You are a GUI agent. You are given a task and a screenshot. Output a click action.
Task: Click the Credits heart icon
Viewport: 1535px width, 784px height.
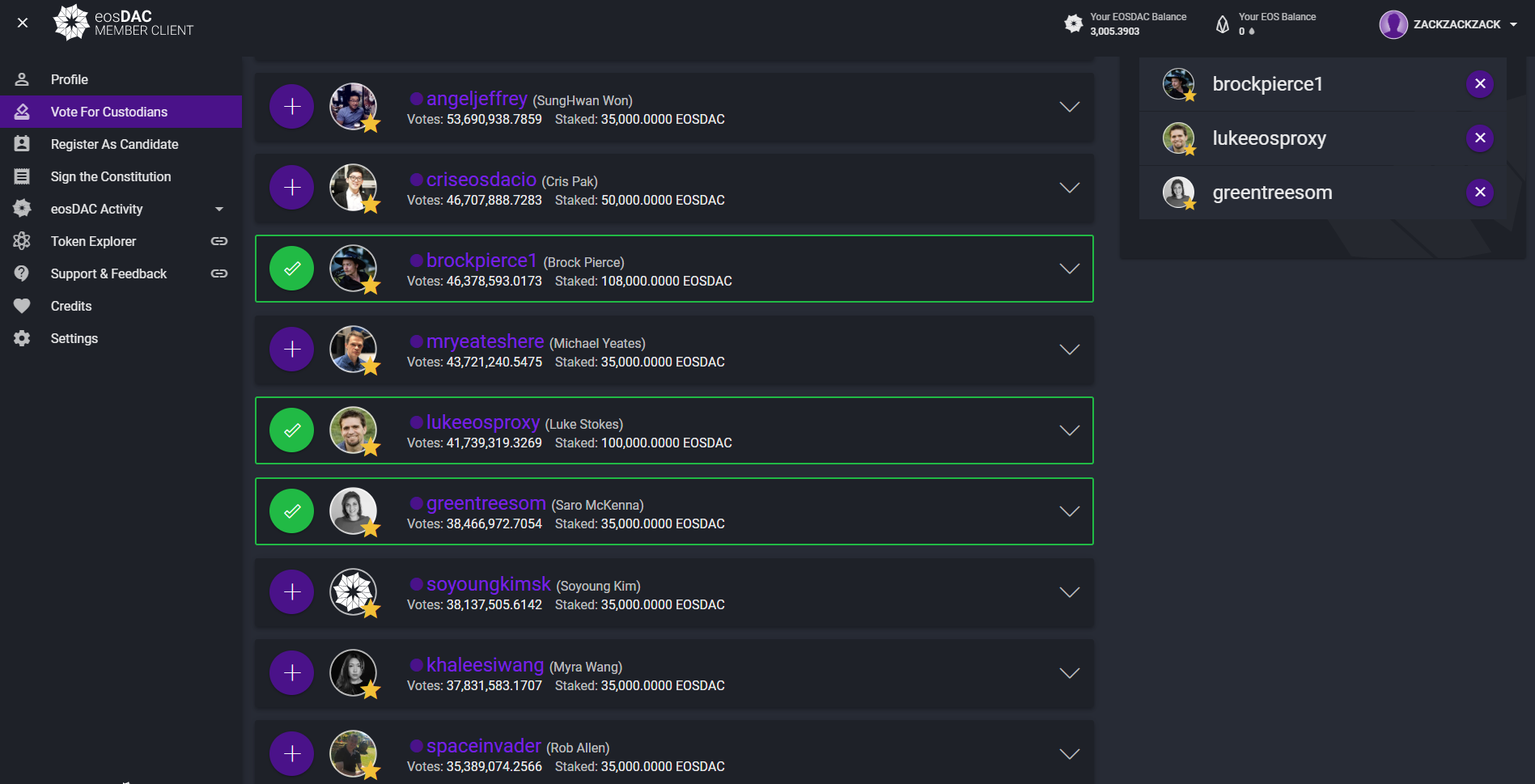tap(22, 306)
